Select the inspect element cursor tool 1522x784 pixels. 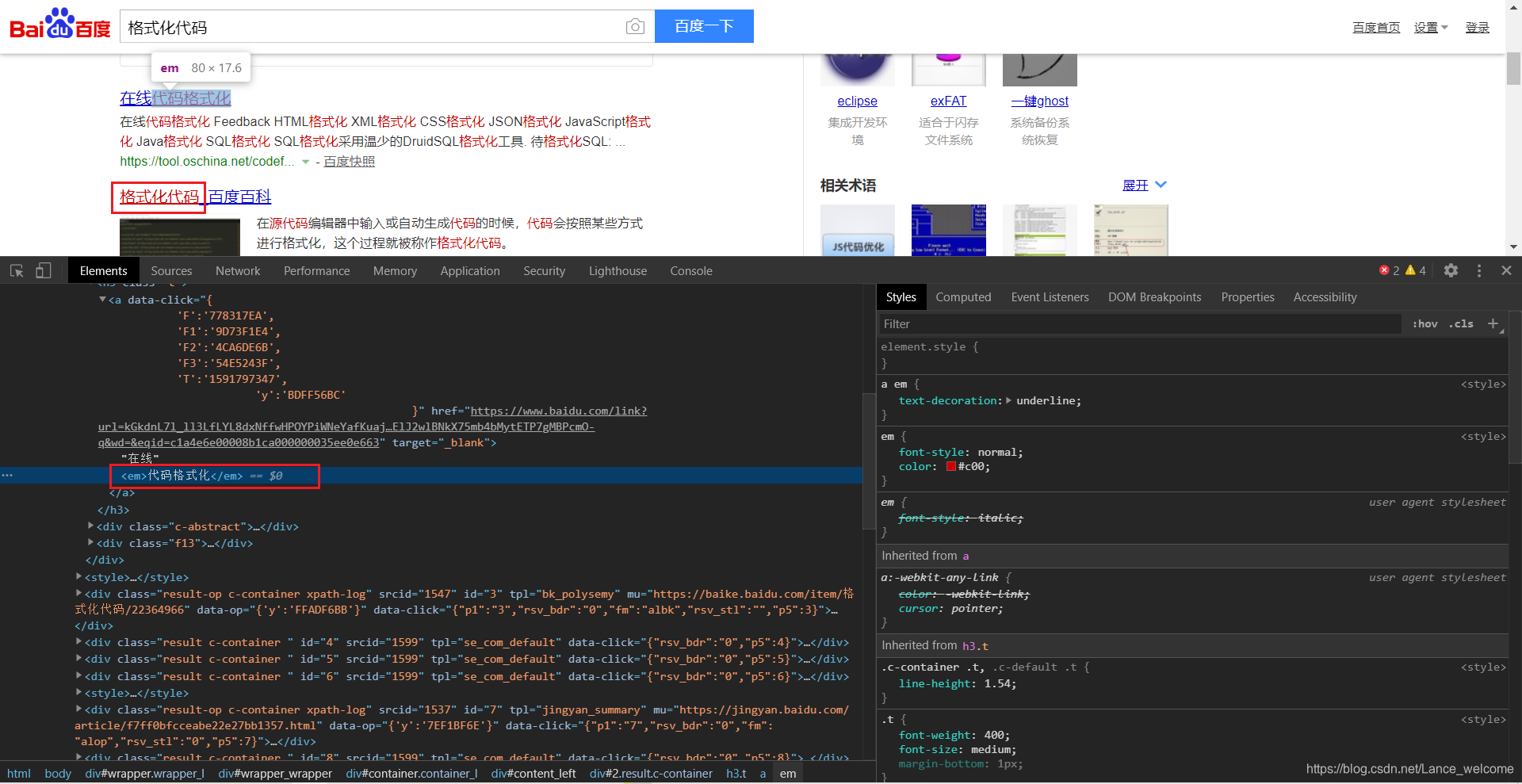16,270
